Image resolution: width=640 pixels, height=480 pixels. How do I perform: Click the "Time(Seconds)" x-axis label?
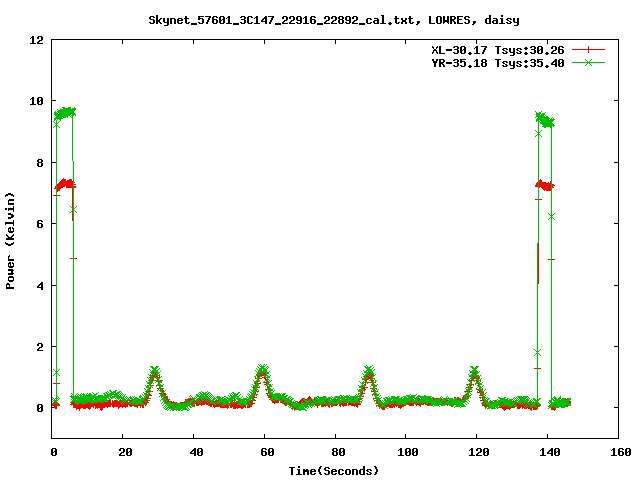pos(334,470)
